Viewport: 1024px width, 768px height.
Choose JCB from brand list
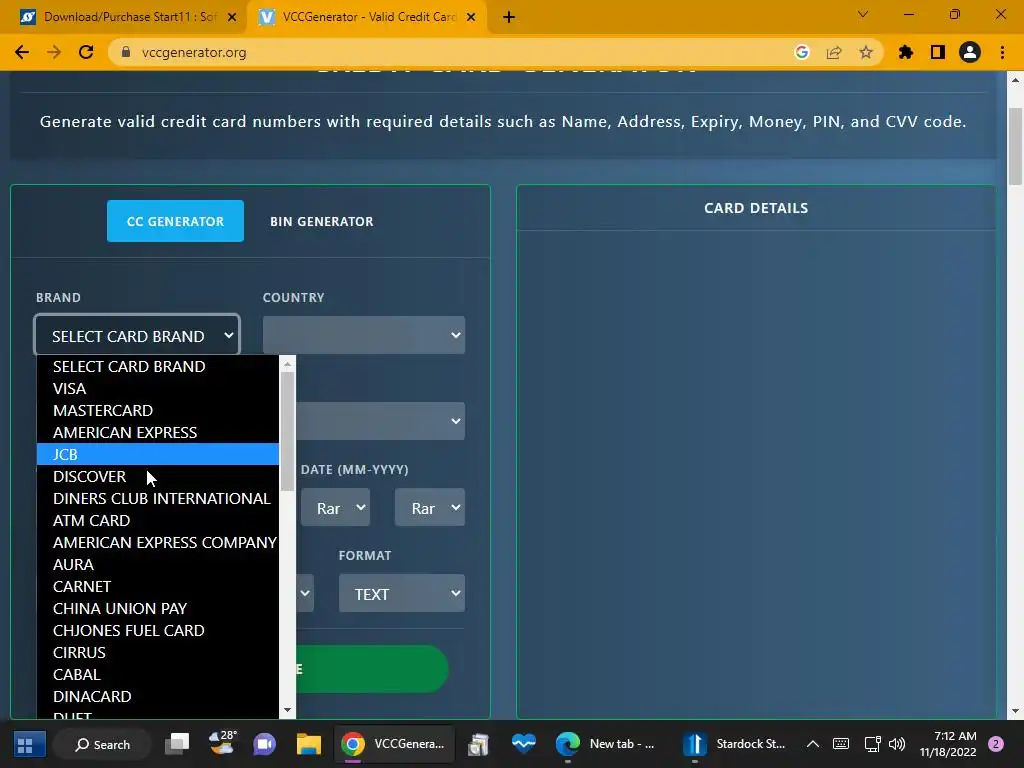pos(157,455)
